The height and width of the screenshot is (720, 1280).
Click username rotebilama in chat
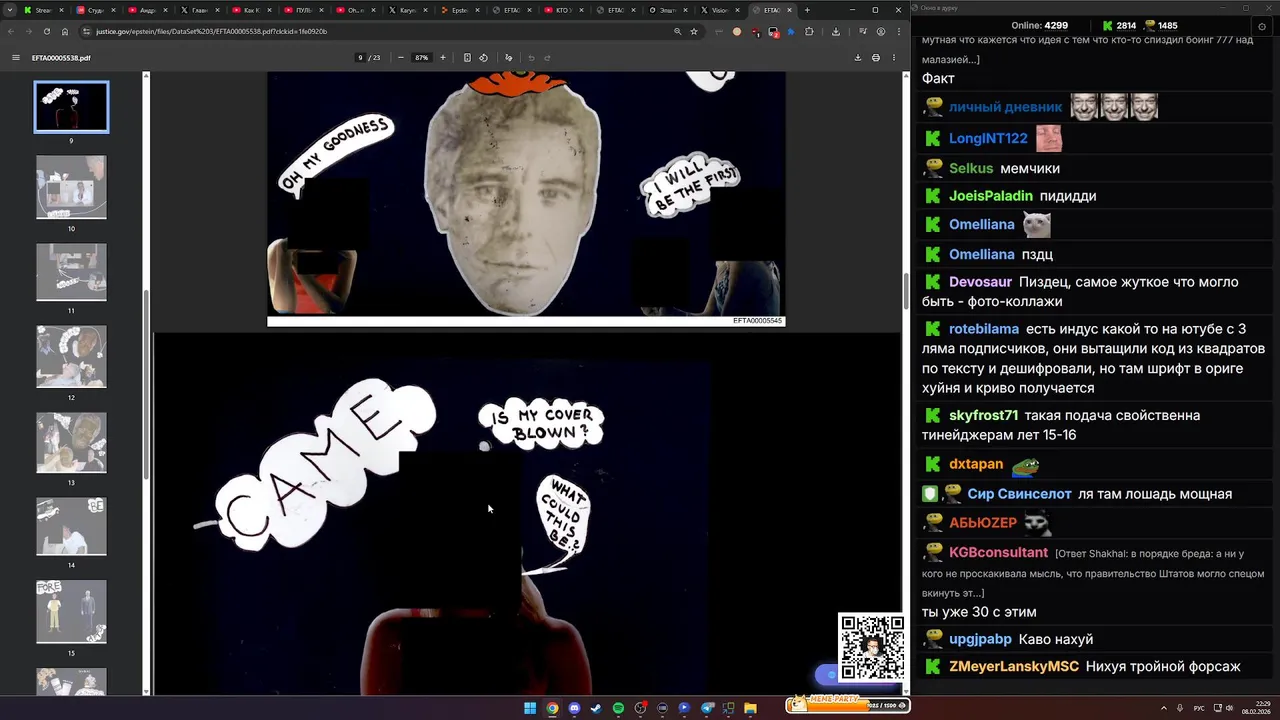pyautogui.click(x=984, y=329)
